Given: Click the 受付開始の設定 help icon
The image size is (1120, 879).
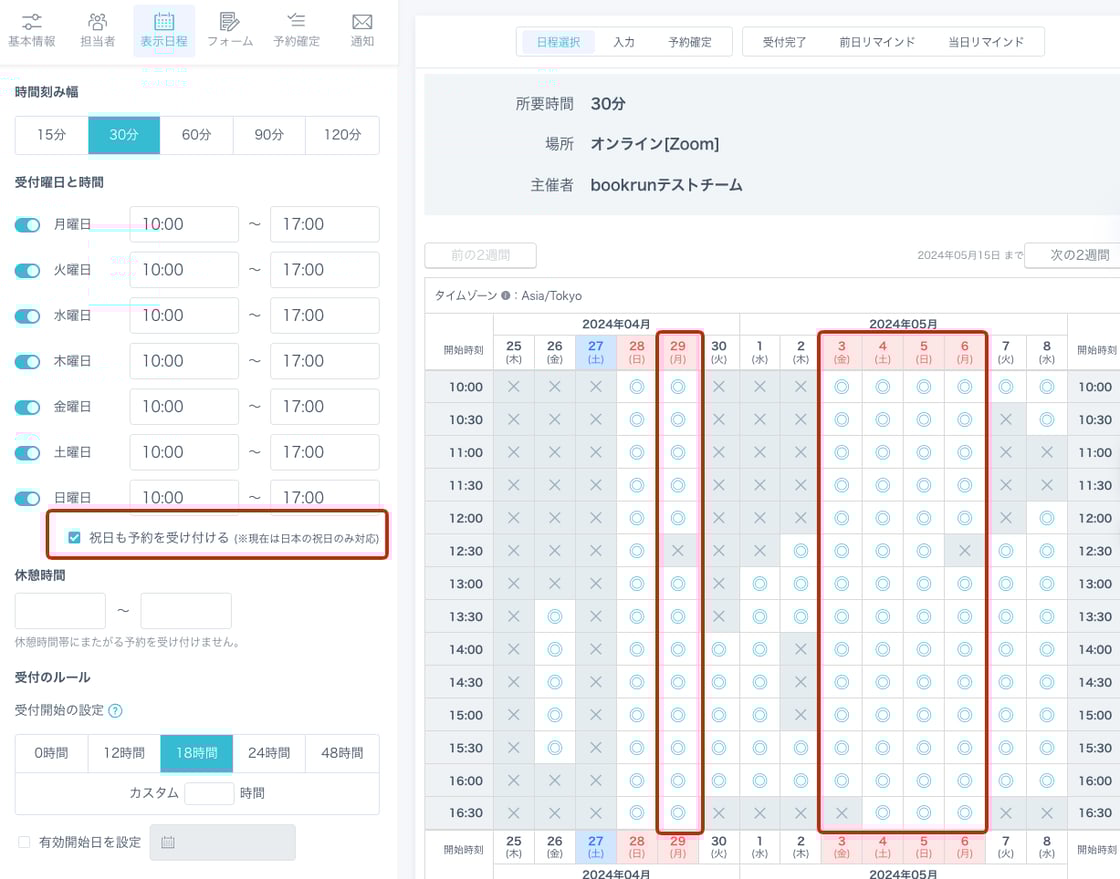Looking at the screenshot, I should (115, 711).
